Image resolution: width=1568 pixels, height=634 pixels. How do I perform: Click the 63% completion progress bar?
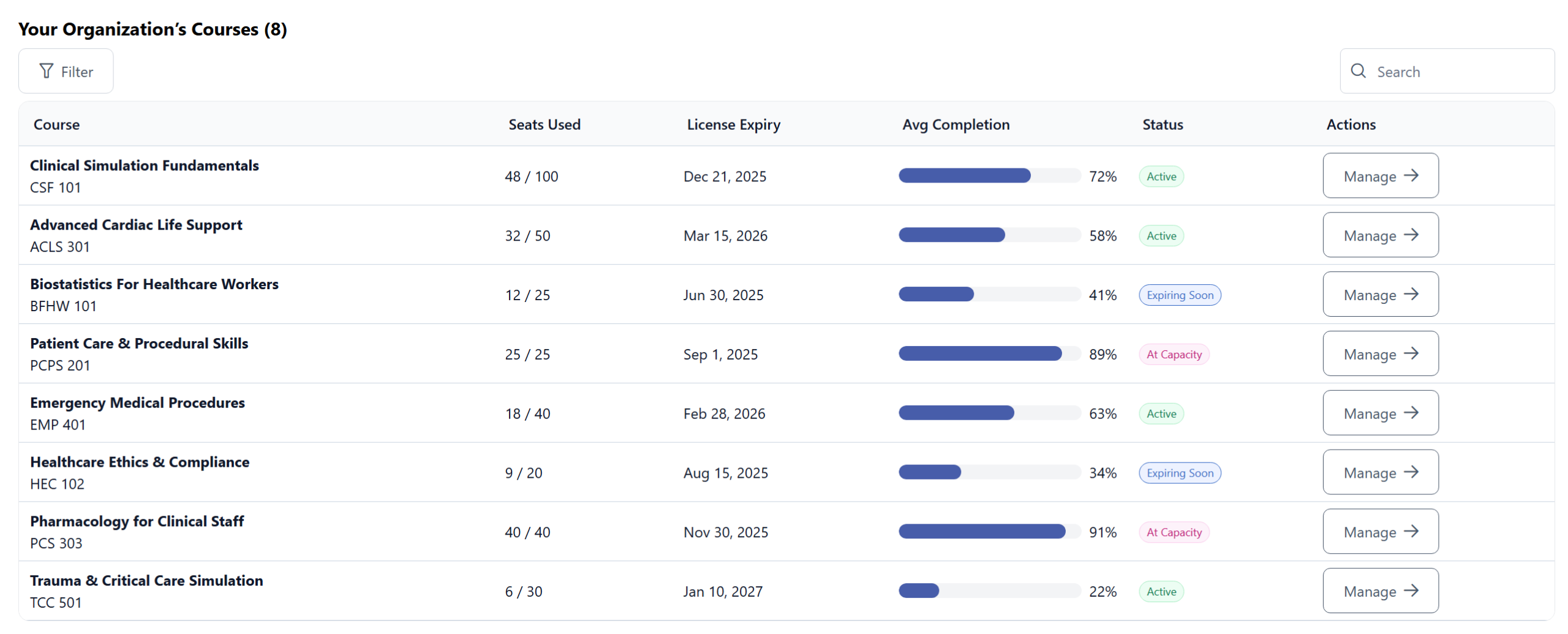989,413
